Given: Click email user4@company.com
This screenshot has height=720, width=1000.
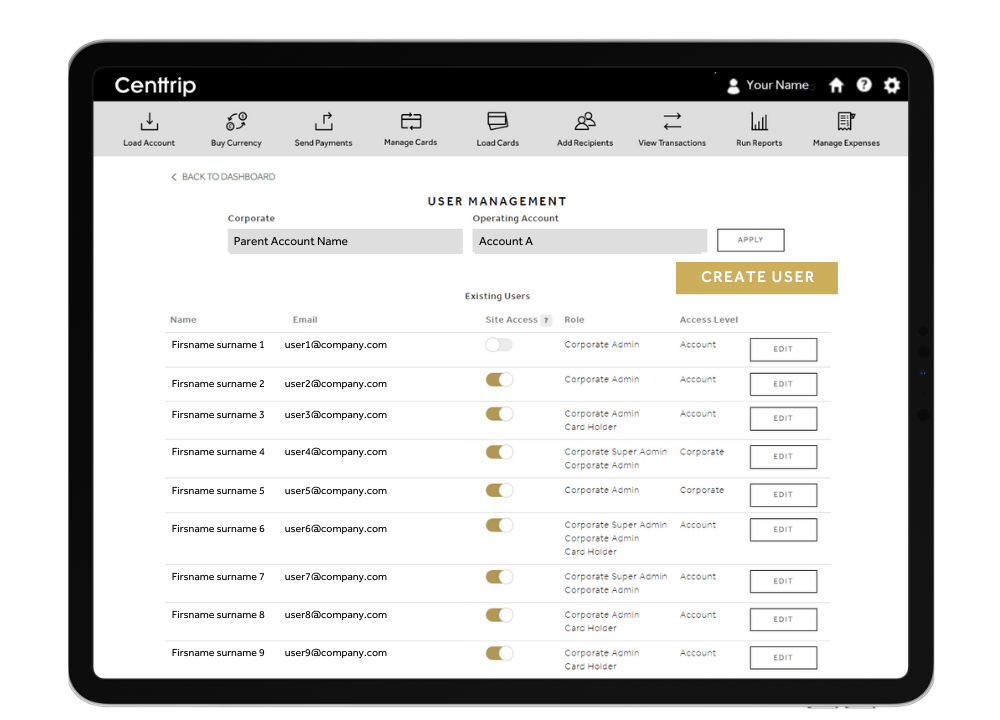Looking at the screenshot, I should point(335,452).
